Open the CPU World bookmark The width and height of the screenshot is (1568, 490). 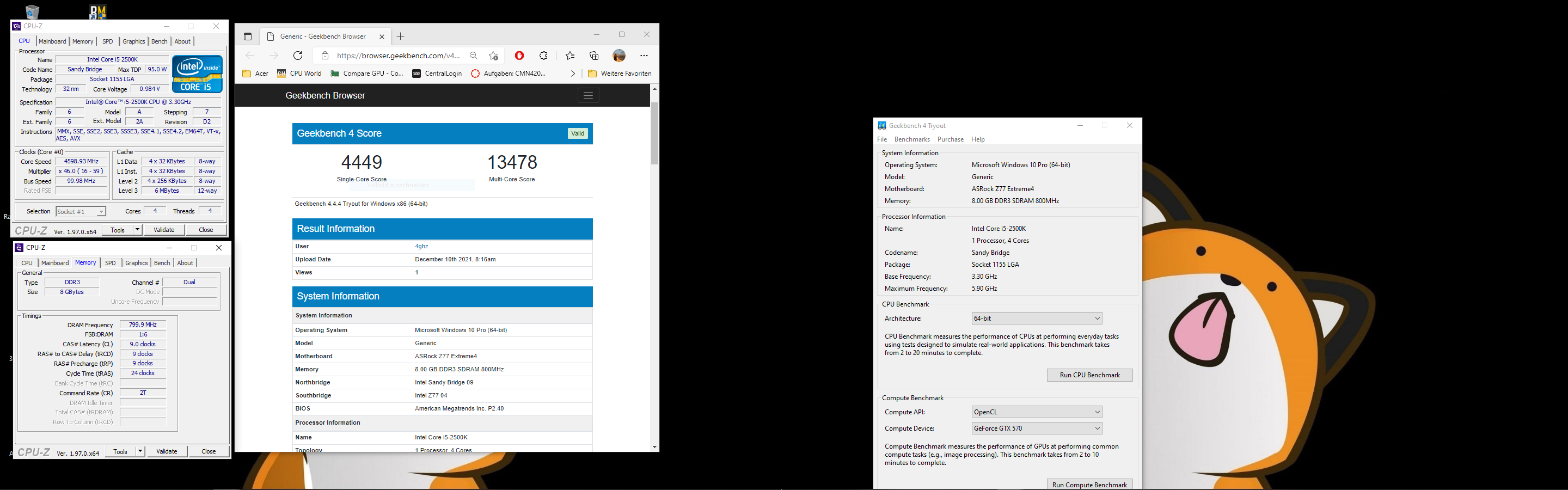[299, 73]
